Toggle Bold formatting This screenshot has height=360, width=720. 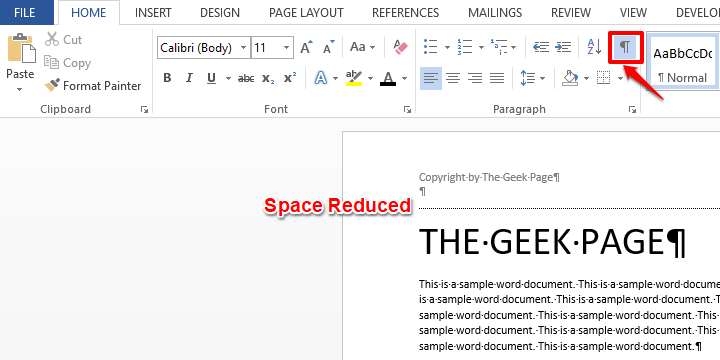pyautogui.click(x=167, y=78)
